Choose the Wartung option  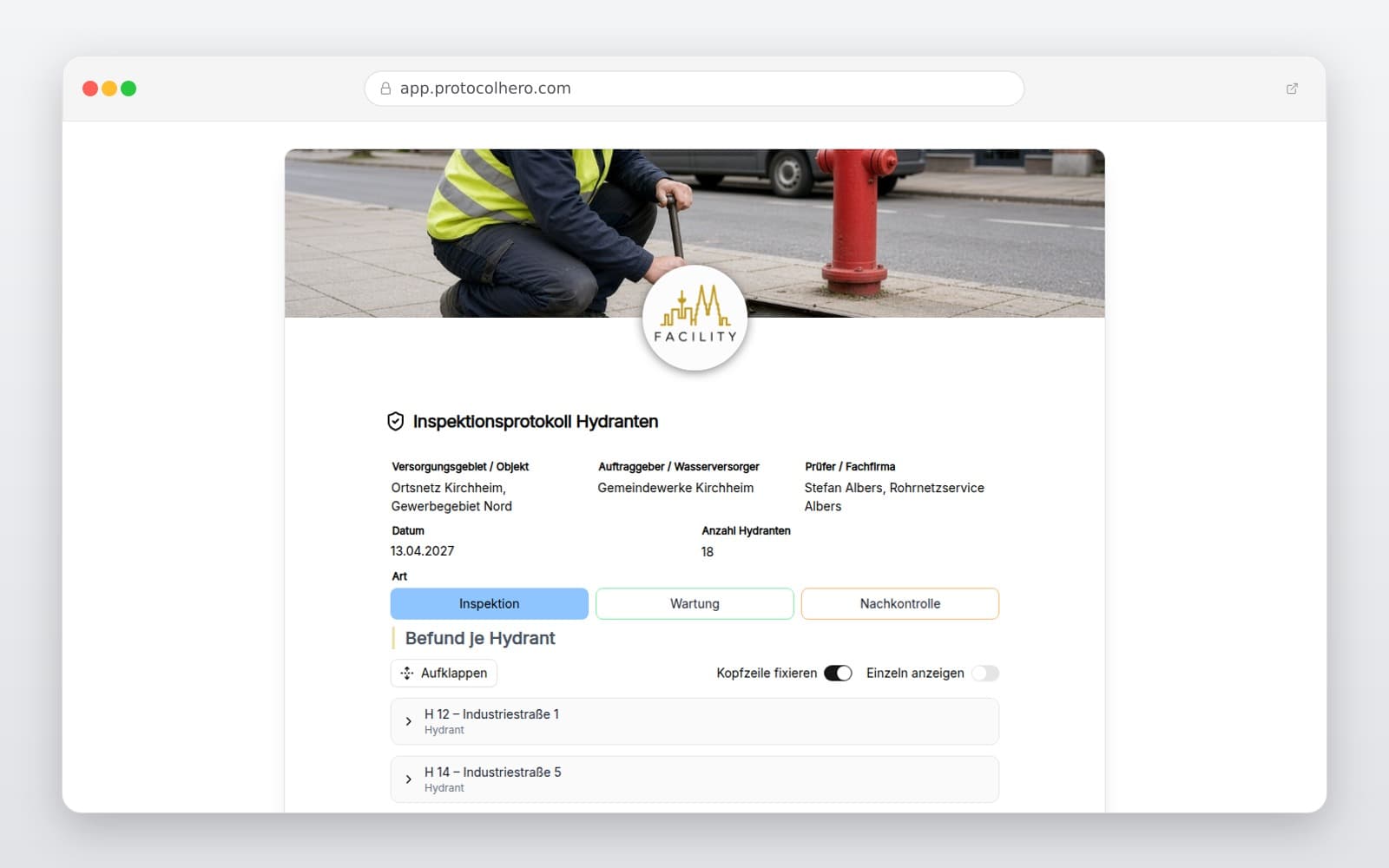(x=694, y=604)
